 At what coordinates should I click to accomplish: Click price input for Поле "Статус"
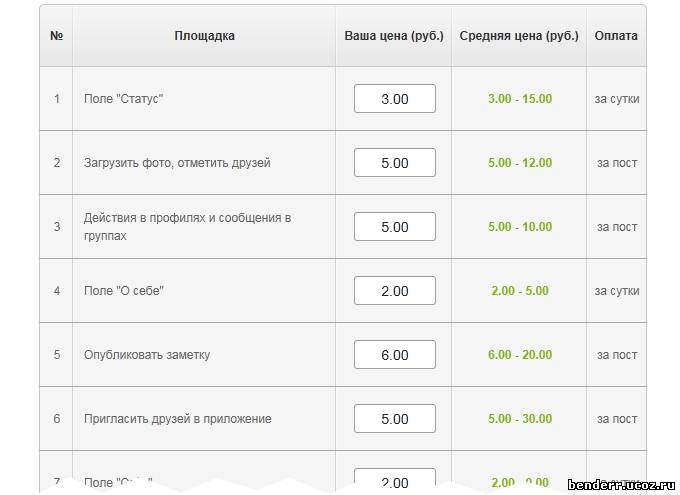point(395,99)
